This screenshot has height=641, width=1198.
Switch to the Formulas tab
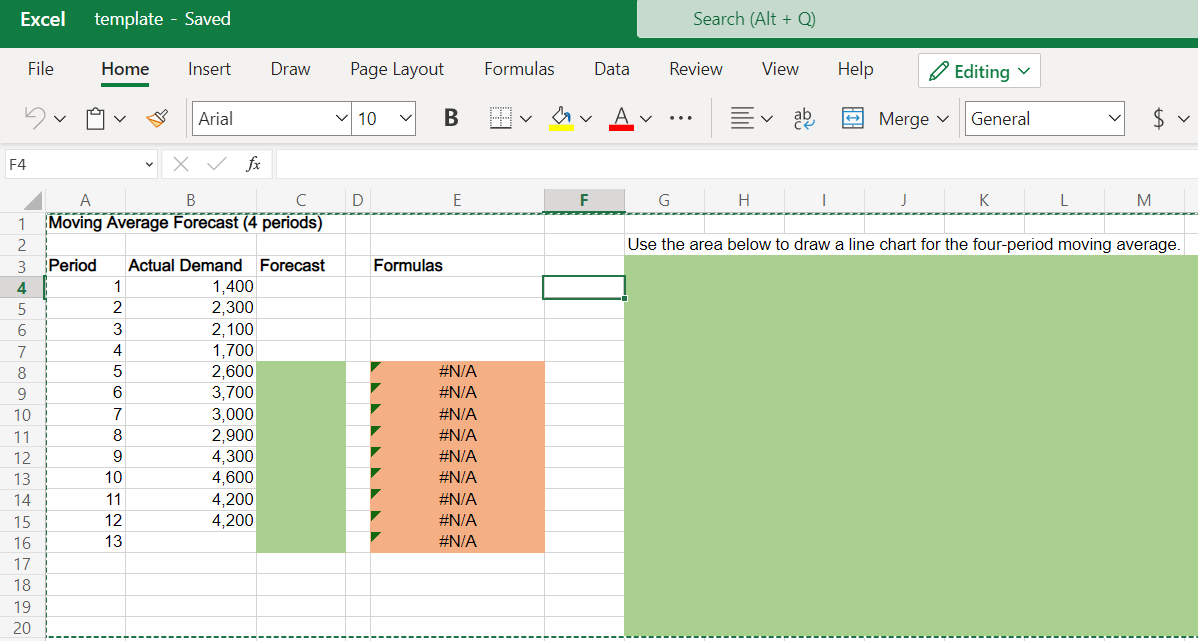[519, 69]
